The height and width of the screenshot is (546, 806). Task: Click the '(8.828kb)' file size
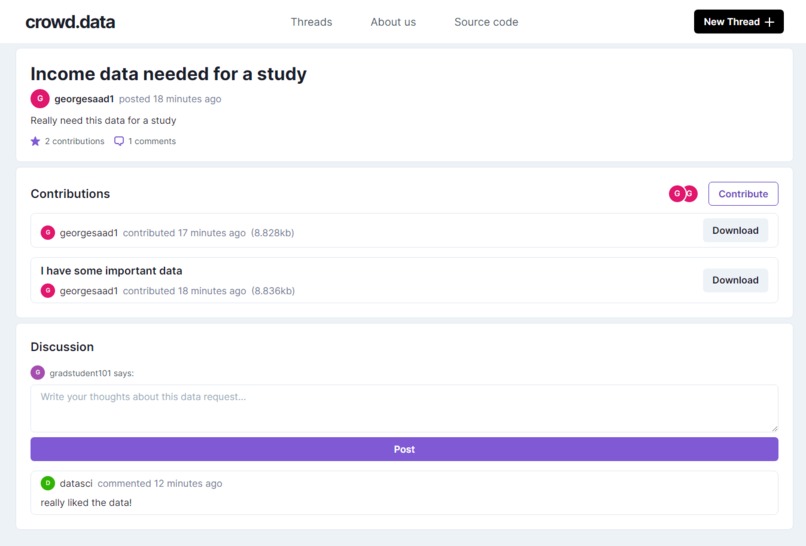(272, 233)
